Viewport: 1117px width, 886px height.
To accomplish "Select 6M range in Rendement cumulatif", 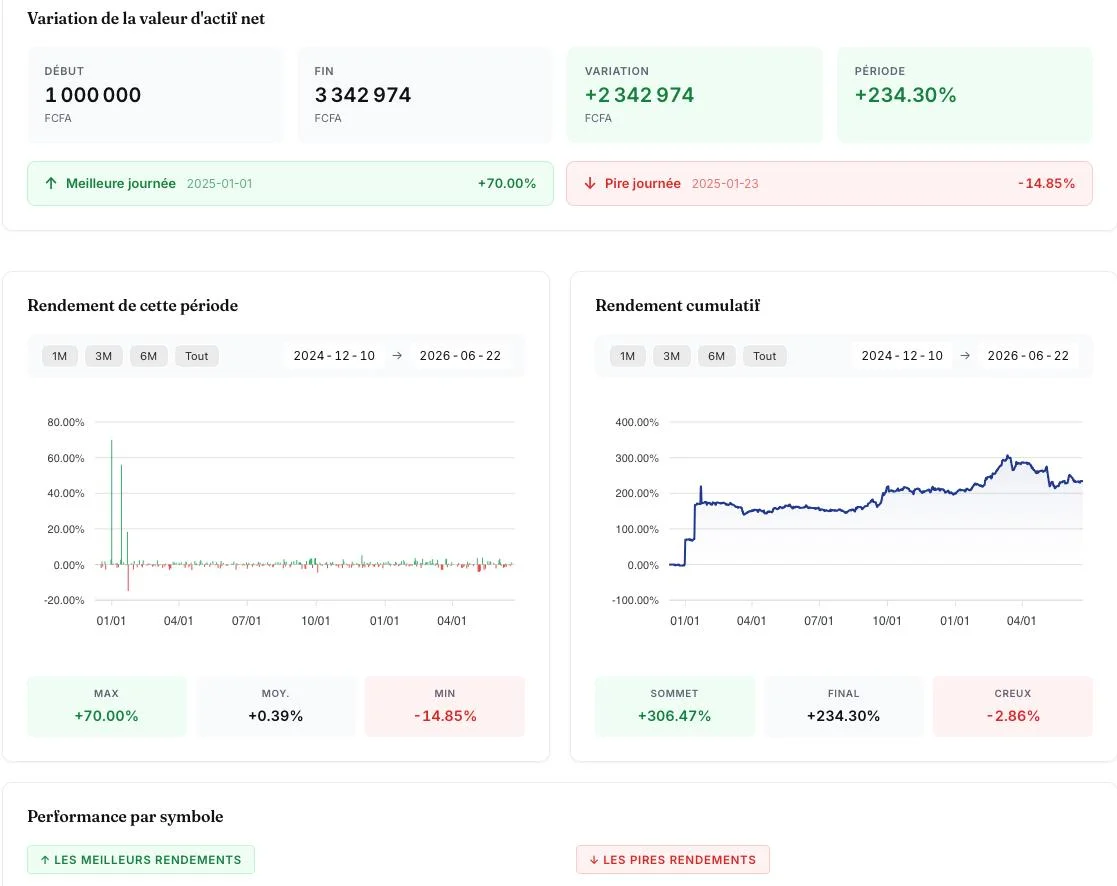I will [716, 356].
